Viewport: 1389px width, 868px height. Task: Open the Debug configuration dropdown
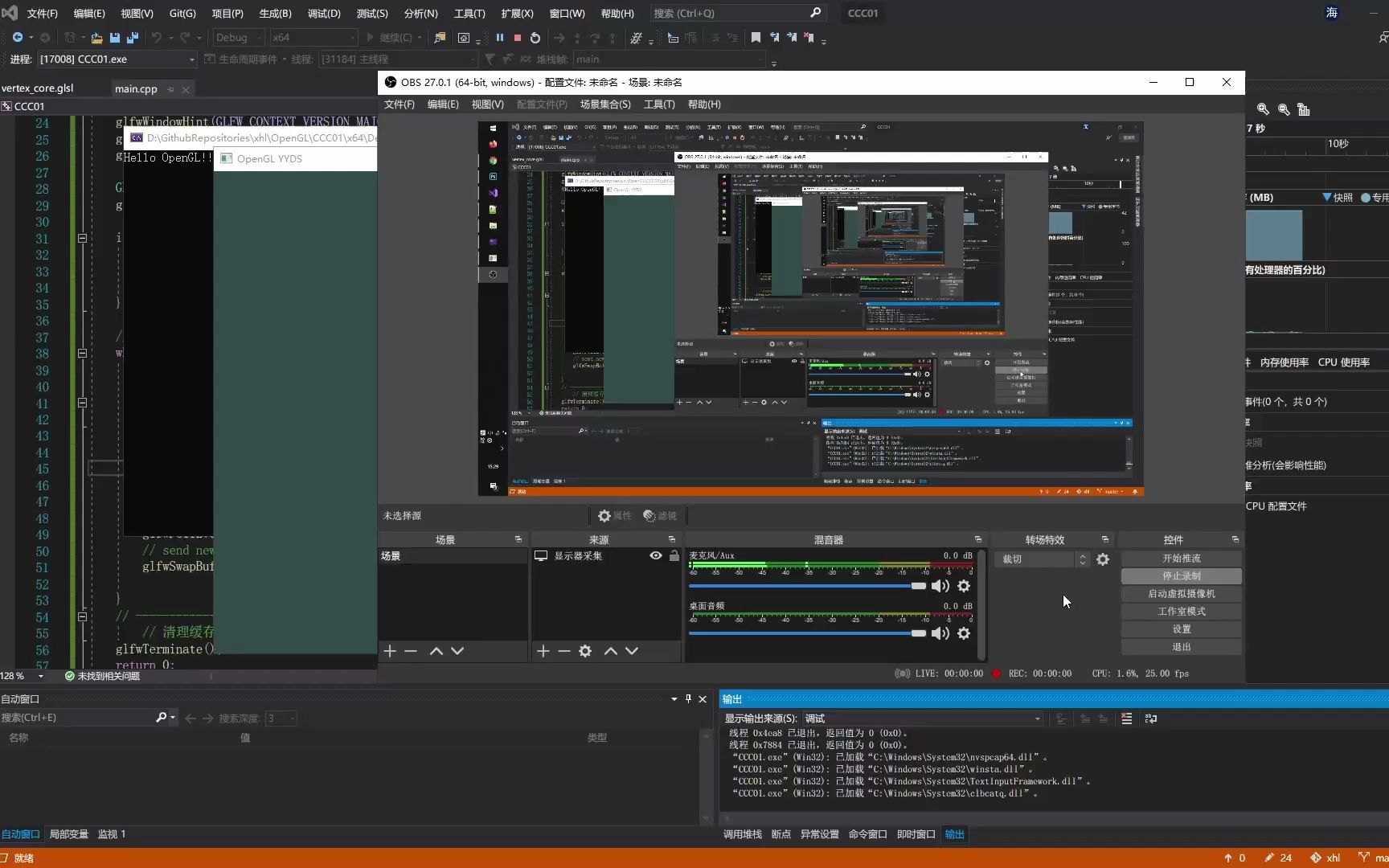click(239, 37)
